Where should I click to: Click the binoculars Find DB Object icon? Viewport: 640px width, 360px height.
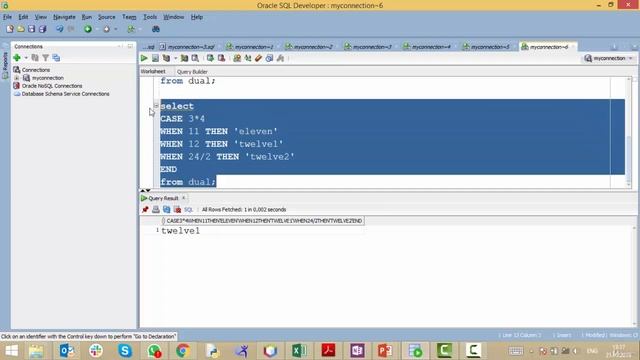tap(156, 29)
